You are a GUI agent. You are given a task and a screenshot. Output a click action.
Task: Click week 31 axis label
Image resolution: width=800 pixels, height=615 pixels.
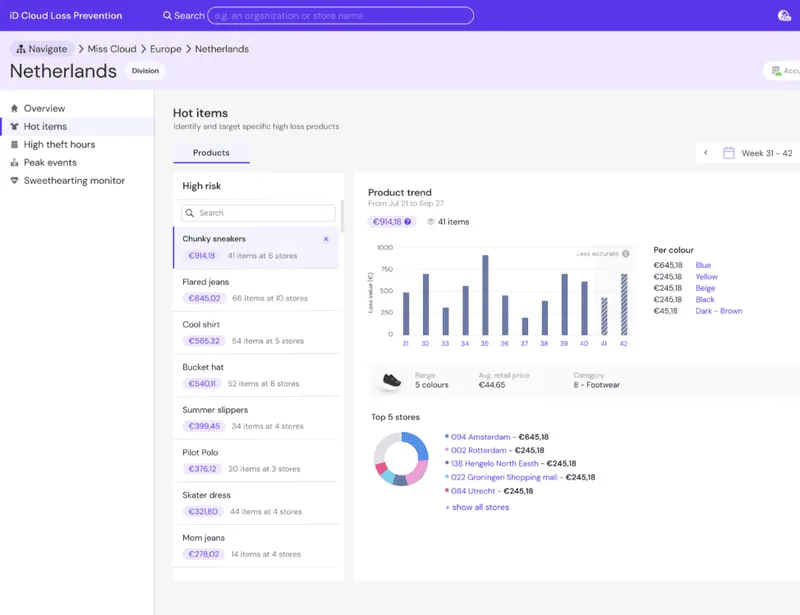coord(406,343)
